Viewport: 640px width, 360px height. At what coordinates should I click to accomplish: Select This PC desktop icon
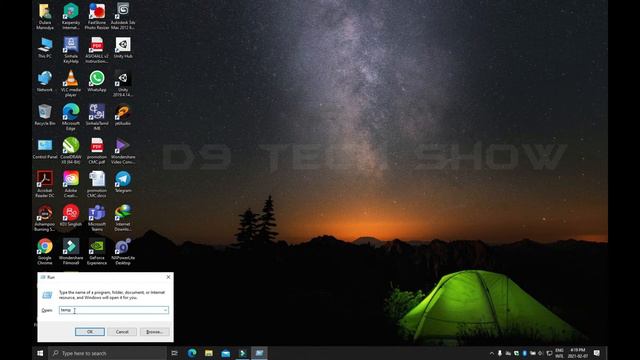pos(45,48)
